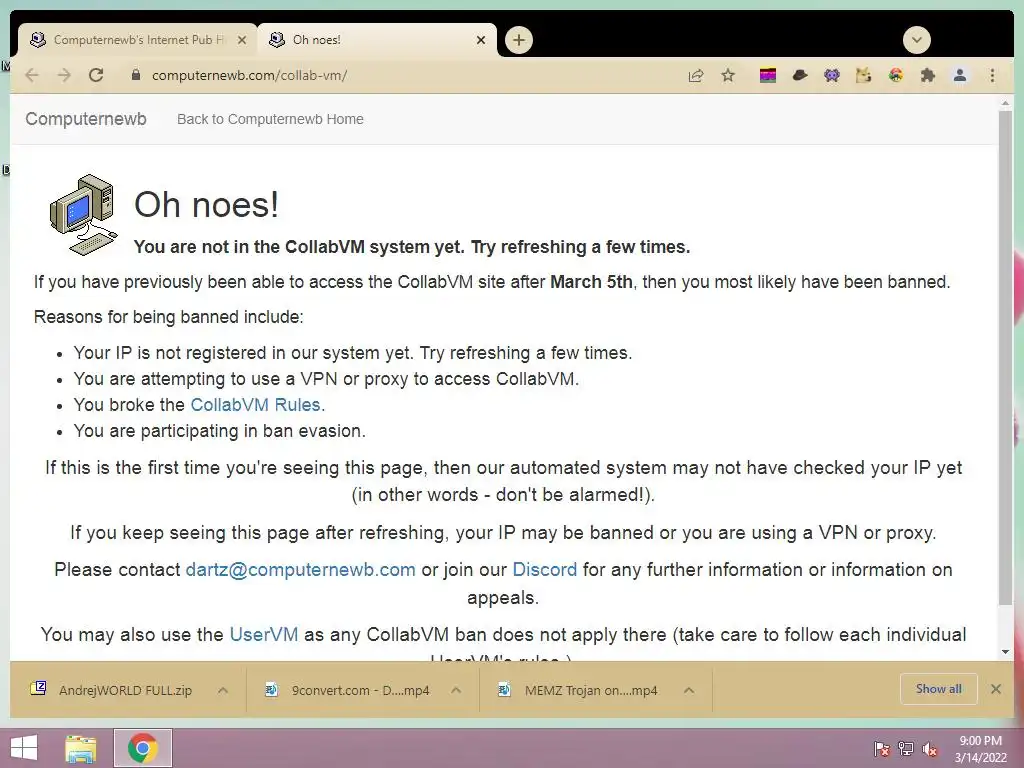Open a new tab with the plus button
Viewport: 1024px width, 768px height.
tap(519, 40)
